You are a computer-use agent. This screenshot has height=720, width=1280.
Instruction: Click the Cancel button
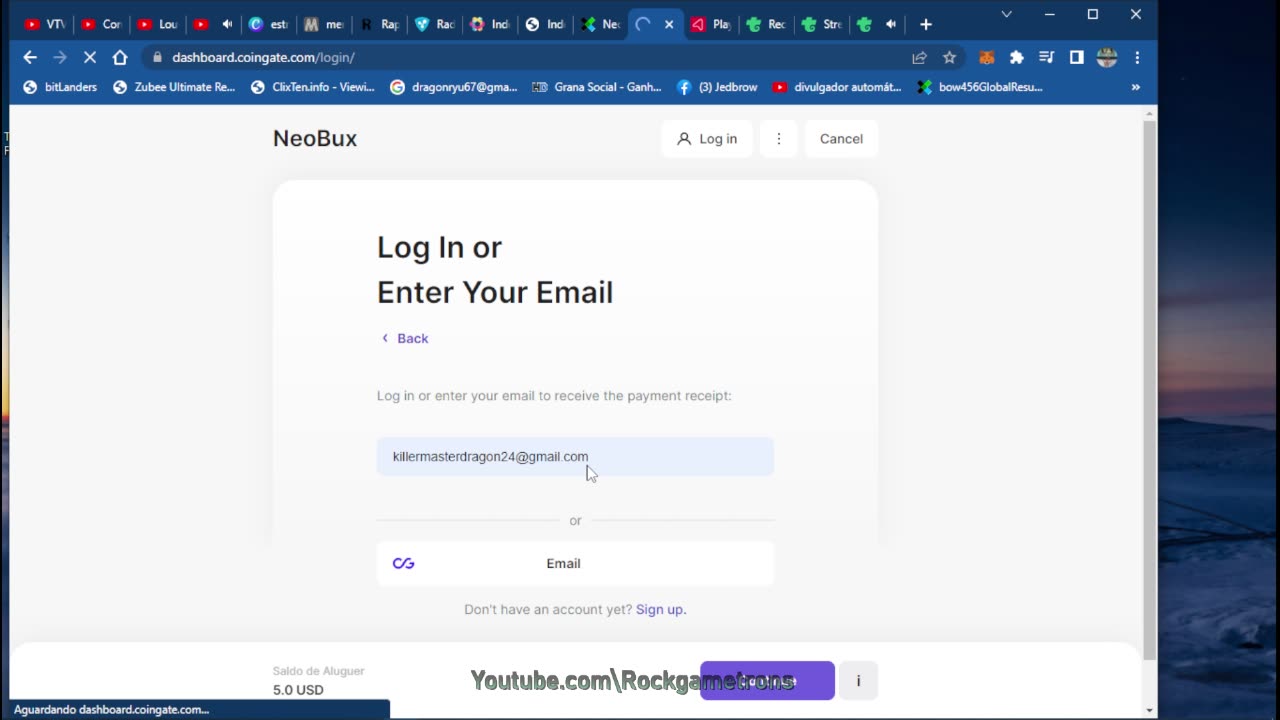coord(841,139)
